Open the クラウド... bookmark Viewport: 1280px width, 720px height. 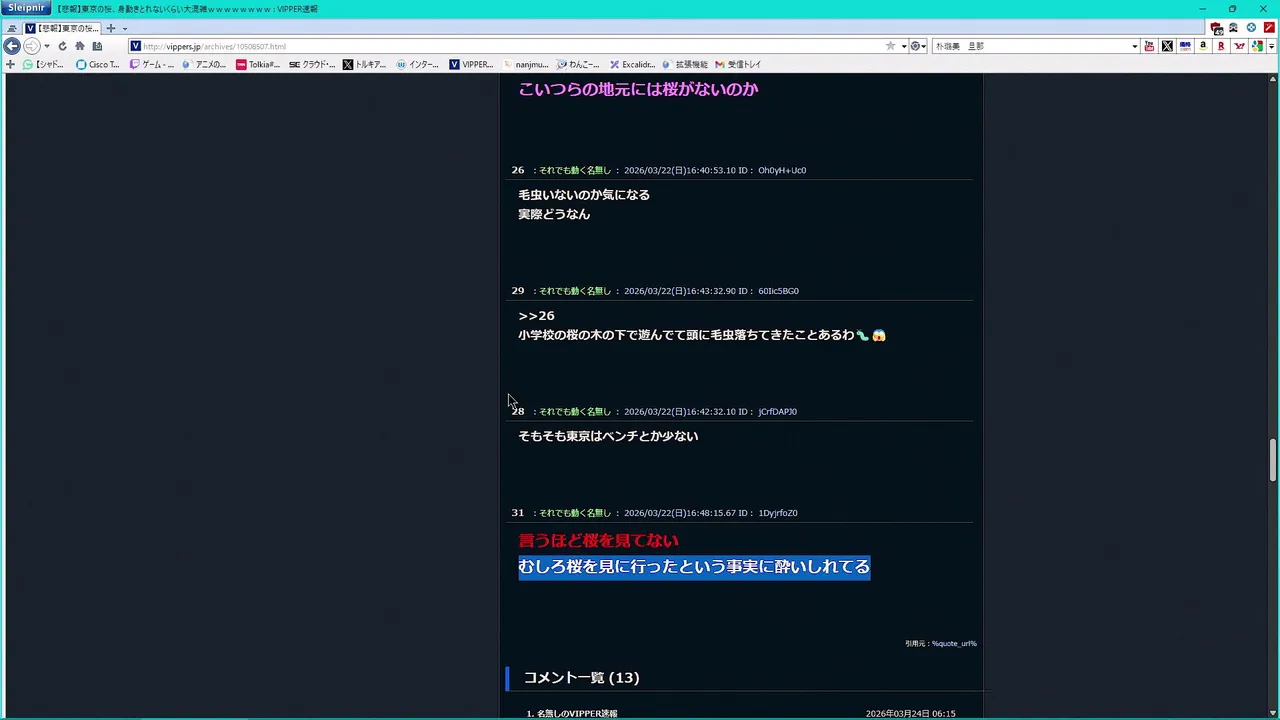312,64
